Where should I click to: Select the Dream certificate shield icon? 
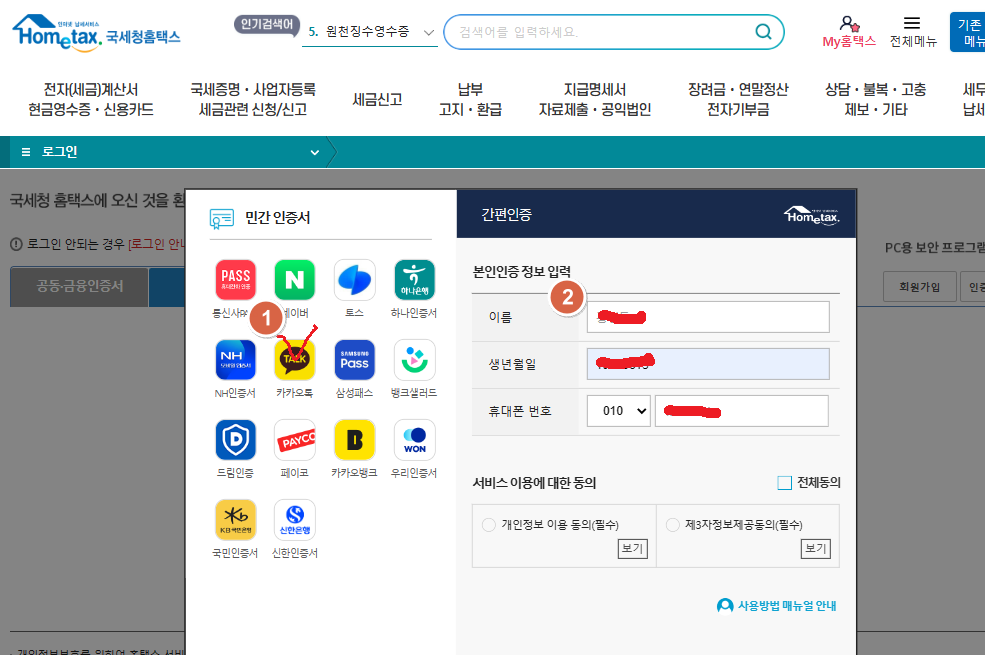pyautogui.click(x=236, y=440)
